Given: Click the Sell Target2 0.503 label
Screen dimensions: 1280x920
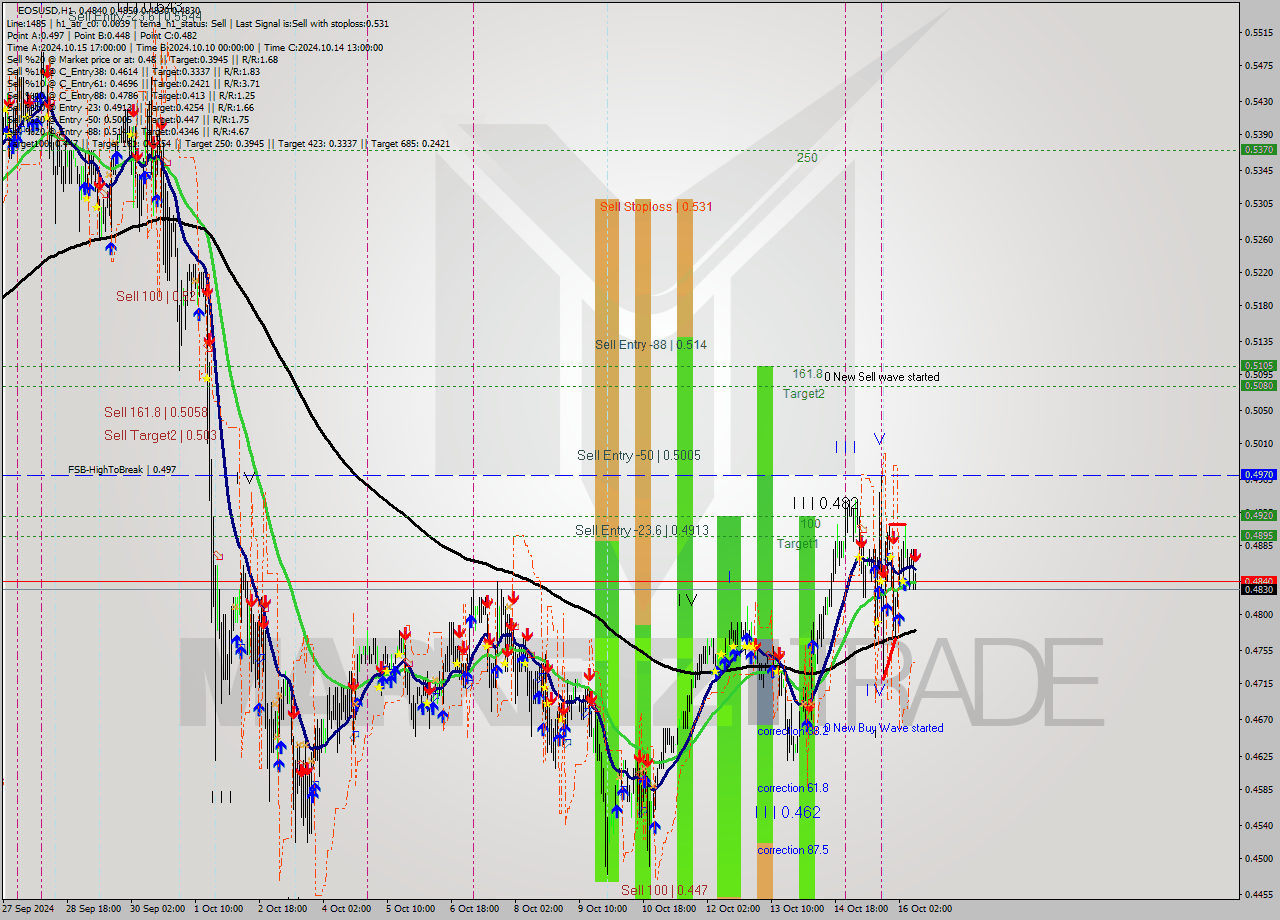Looking at the screenshot, I should coord(161,435).
